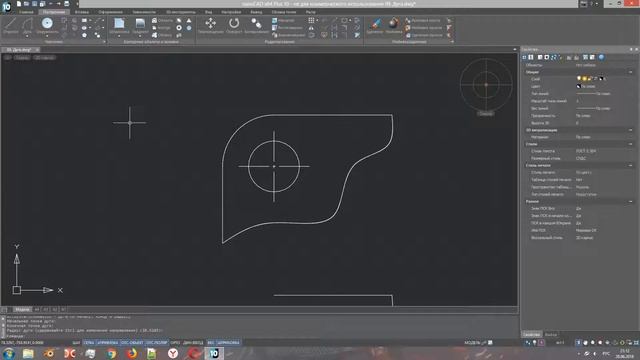Click the donut ring icon in the ribbon
640x360 pixels.
tap(179, 28)
